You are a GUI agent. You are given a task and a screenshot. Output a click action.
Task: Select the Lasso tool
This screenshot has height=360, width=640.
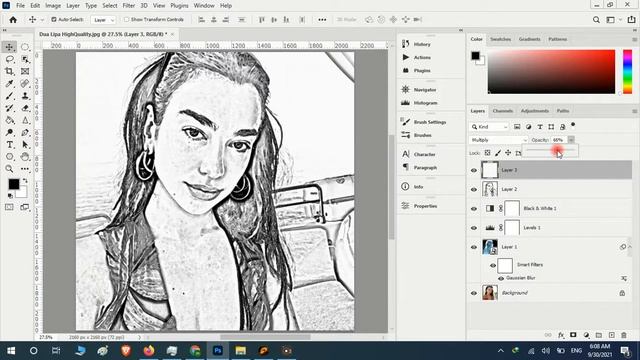tap(9, 59)
